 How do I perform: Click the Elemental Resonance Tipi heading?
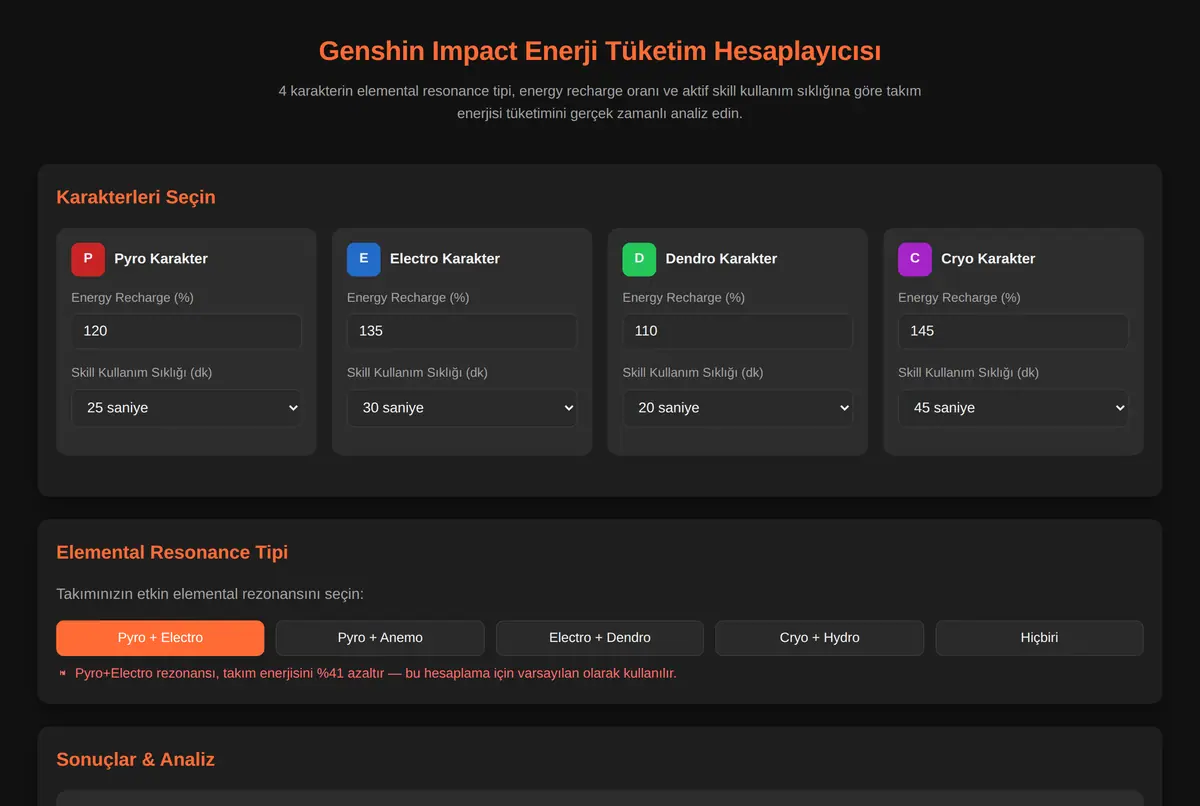click(172, 552)
